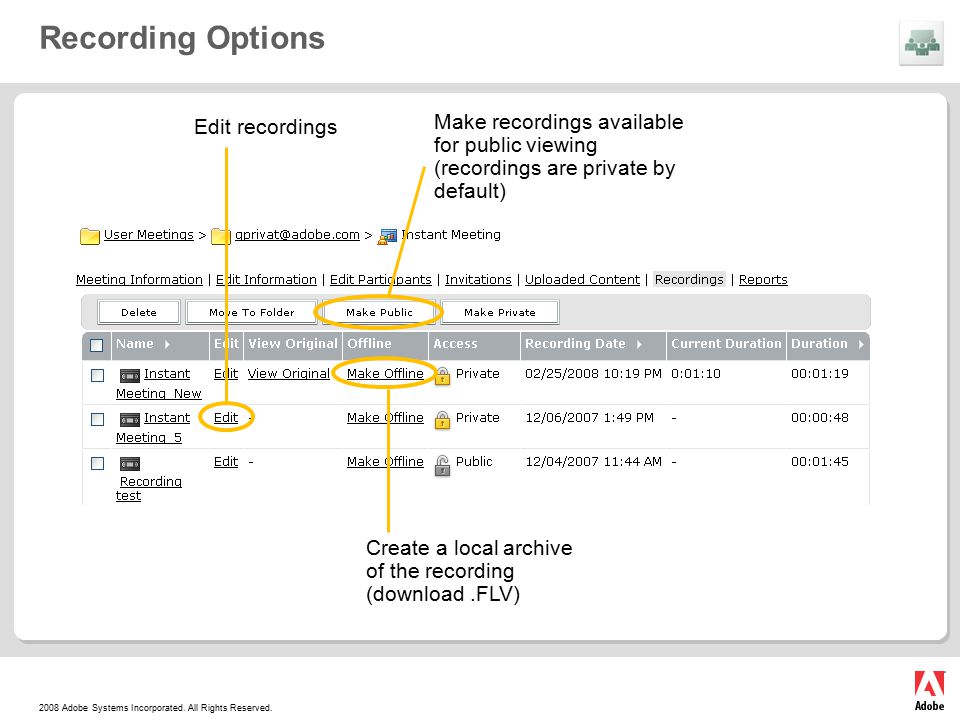Click the date 12/06/2007 1:49 PM
Image resolution: width=960 pixels, height=720 pixels.
[590, 418]
